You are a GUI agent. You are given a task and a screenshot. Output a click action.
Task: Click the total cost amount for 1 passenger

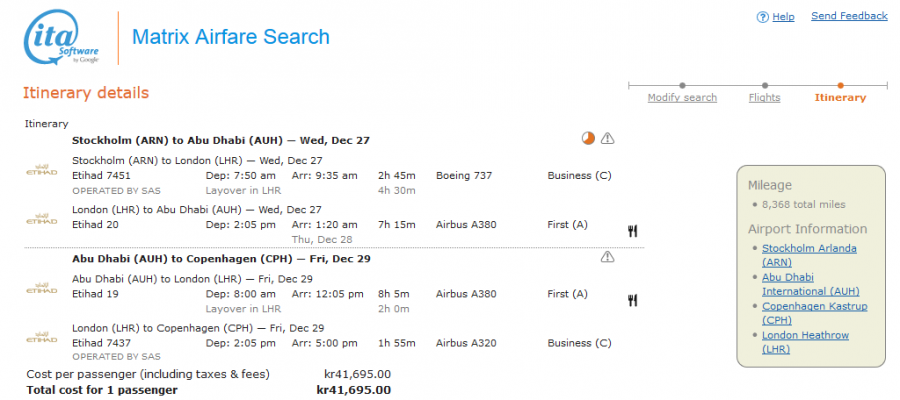click(x=353, y=389)
